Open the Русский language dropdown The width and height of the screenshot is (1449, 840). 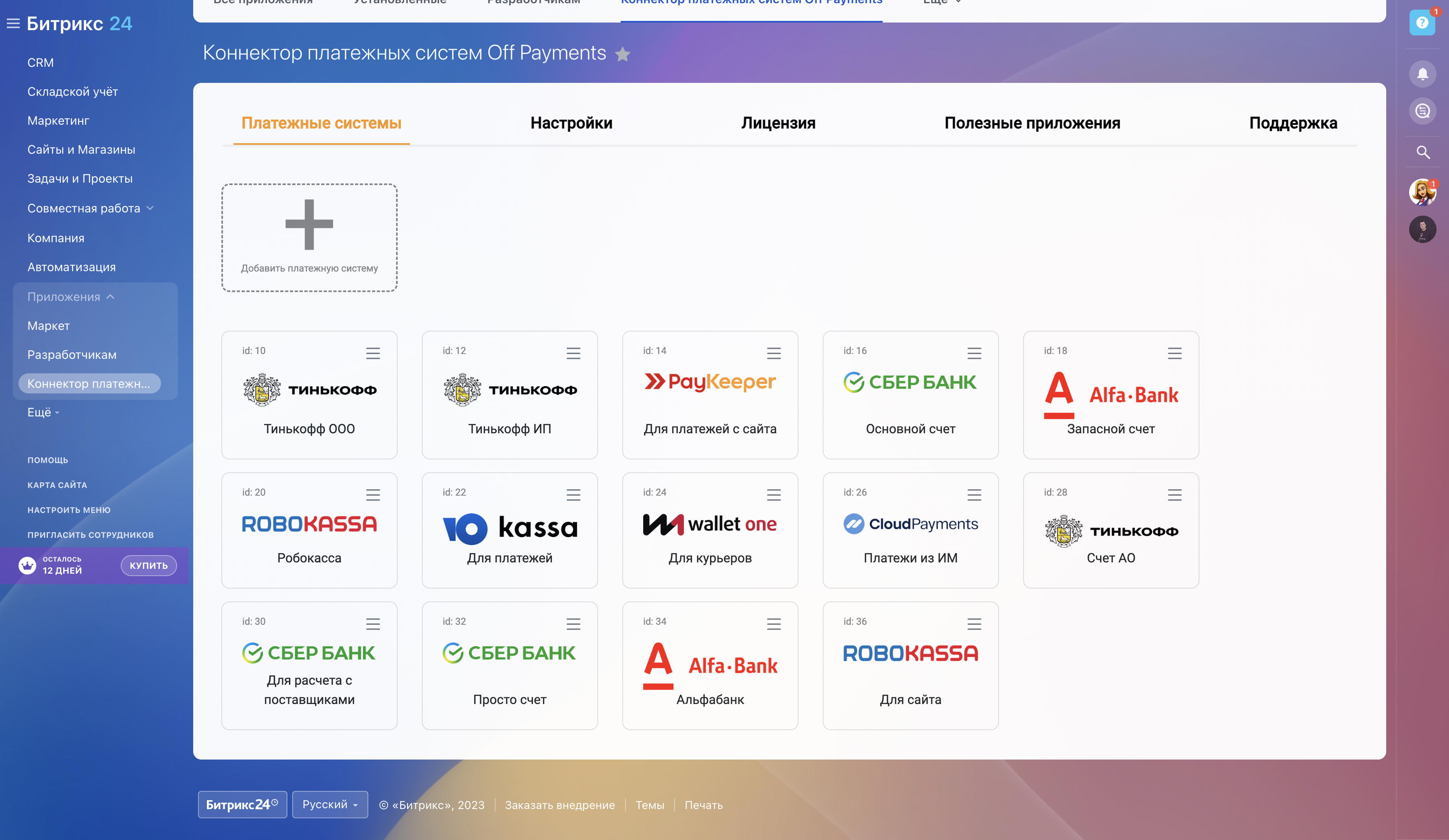tap(330, 804)
